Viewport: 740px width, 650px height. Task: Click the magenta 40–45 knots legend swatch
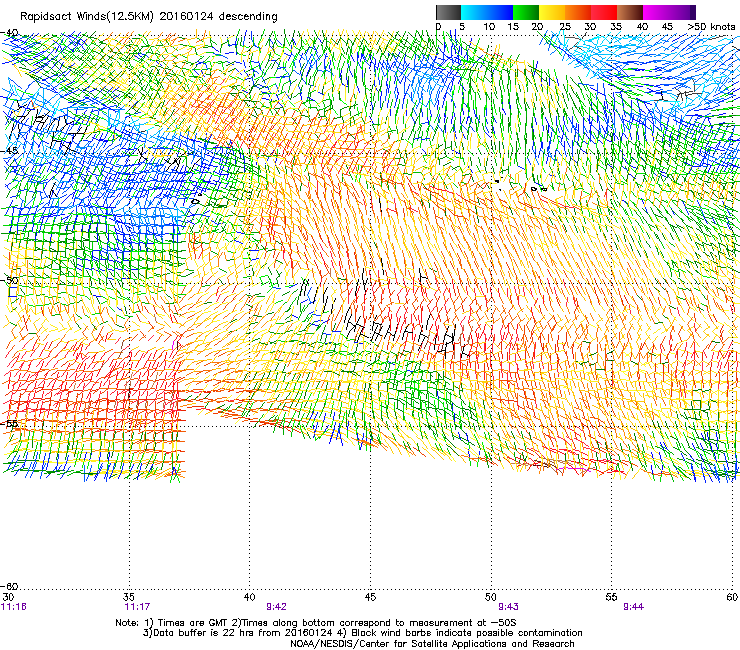[656, 12]
